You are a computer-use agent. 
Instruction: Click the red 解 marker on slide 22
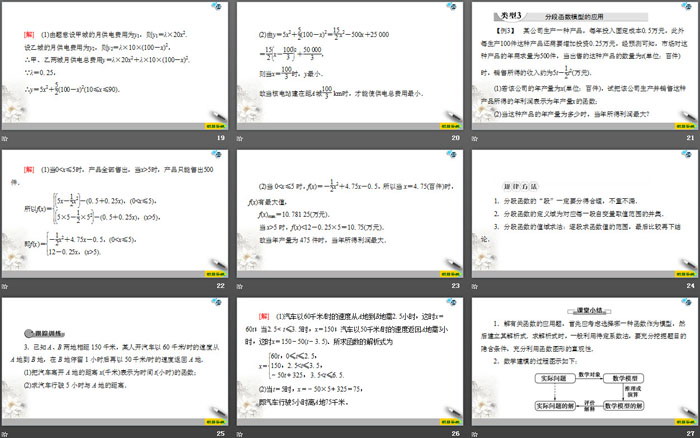pyautogui.click(x=29, y=170)
